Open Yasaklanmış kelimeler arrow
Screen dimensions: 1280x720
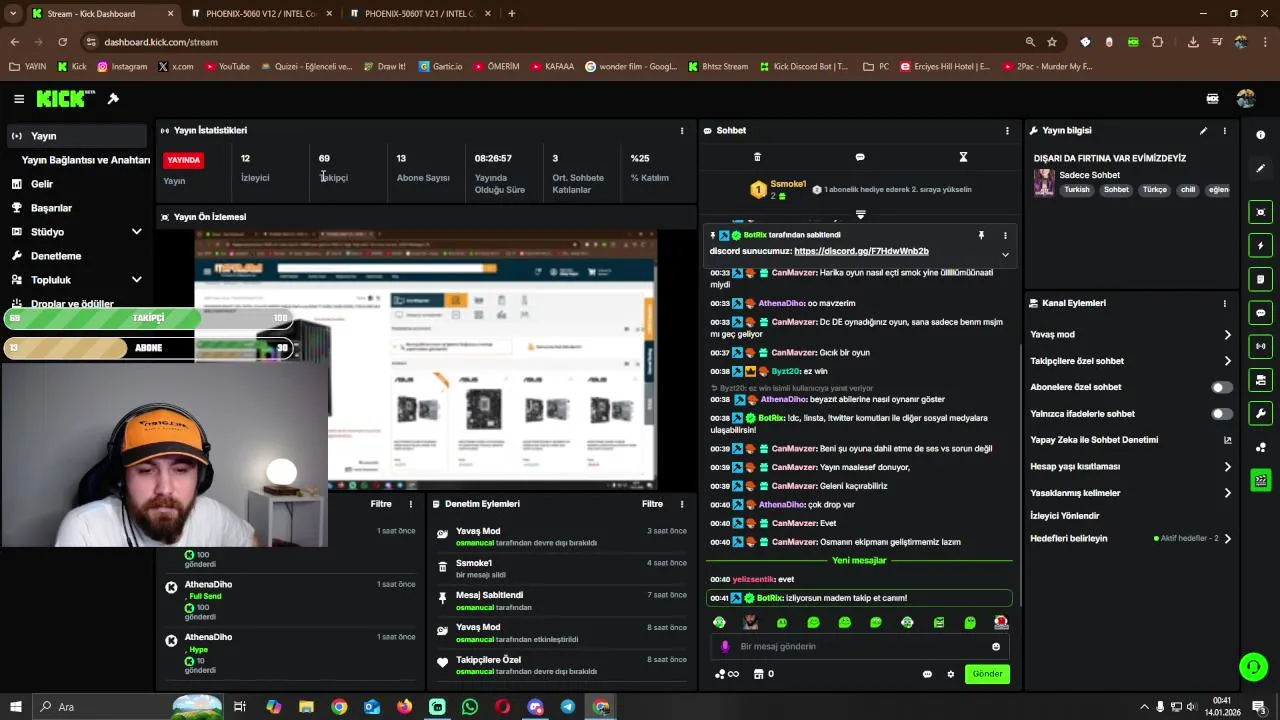tap(1227, 493)
